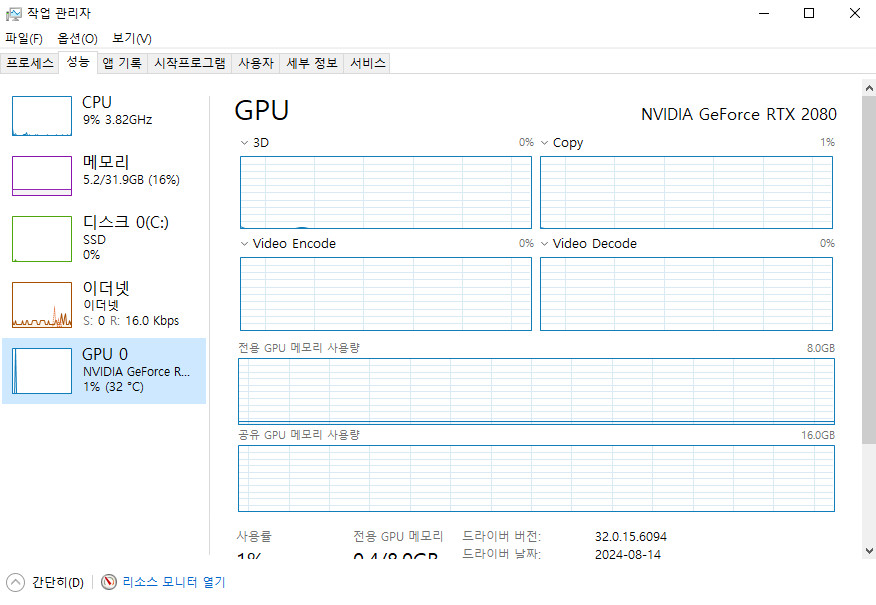Click the 전용 GPU 메모리 사용량 graph

[x=536, y=391]
